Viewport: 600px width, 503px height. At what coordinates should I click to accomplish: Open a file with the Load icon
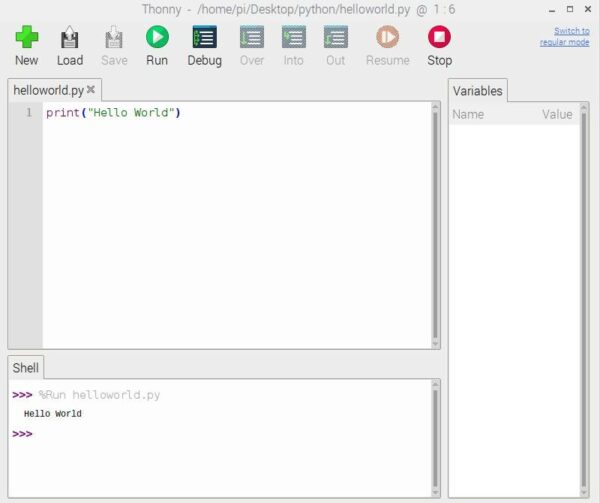pyautogui.click(x=70, y=38)
